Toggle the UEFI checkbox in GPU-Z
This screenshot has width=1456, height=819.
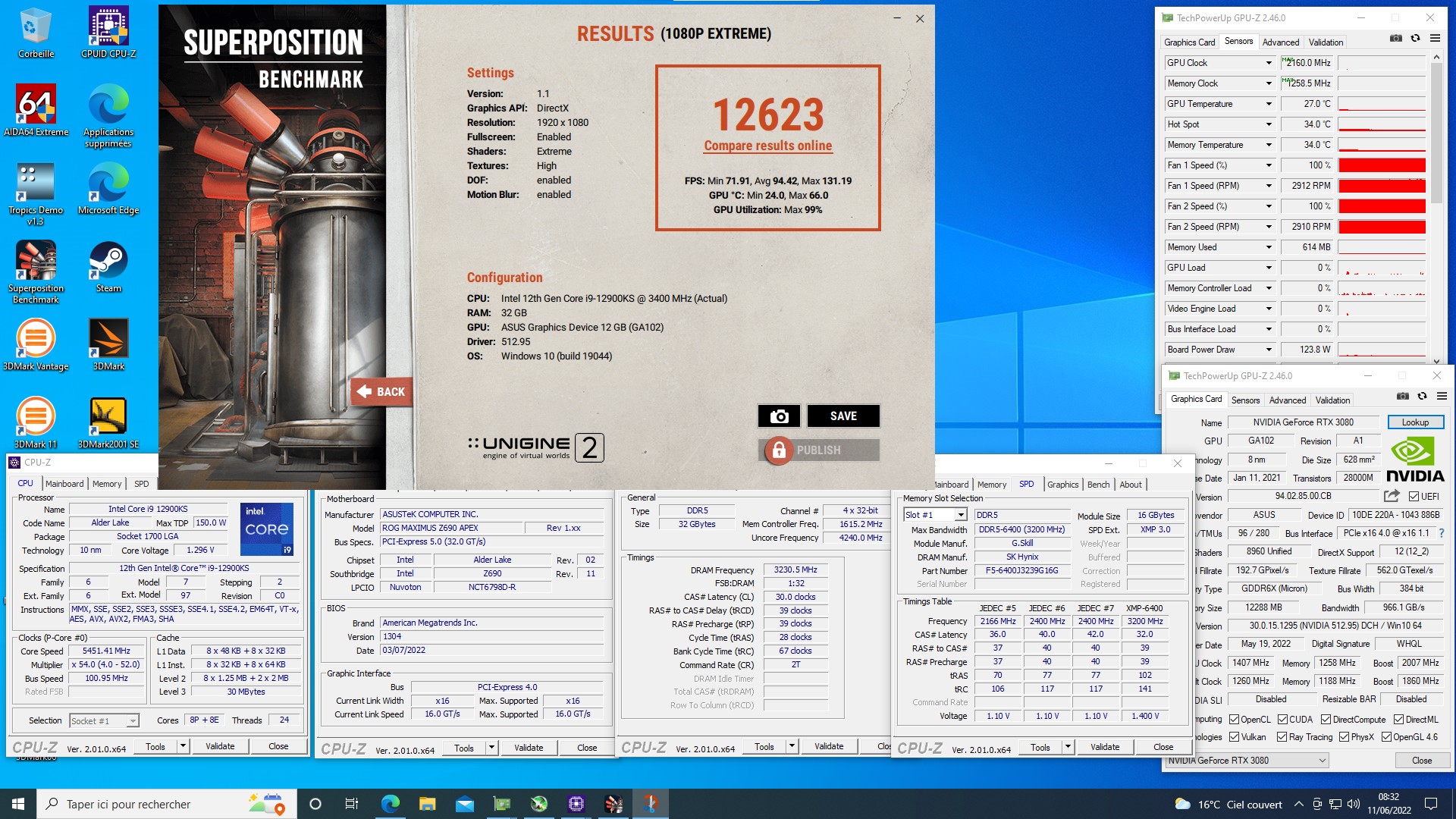point(1414,497)
